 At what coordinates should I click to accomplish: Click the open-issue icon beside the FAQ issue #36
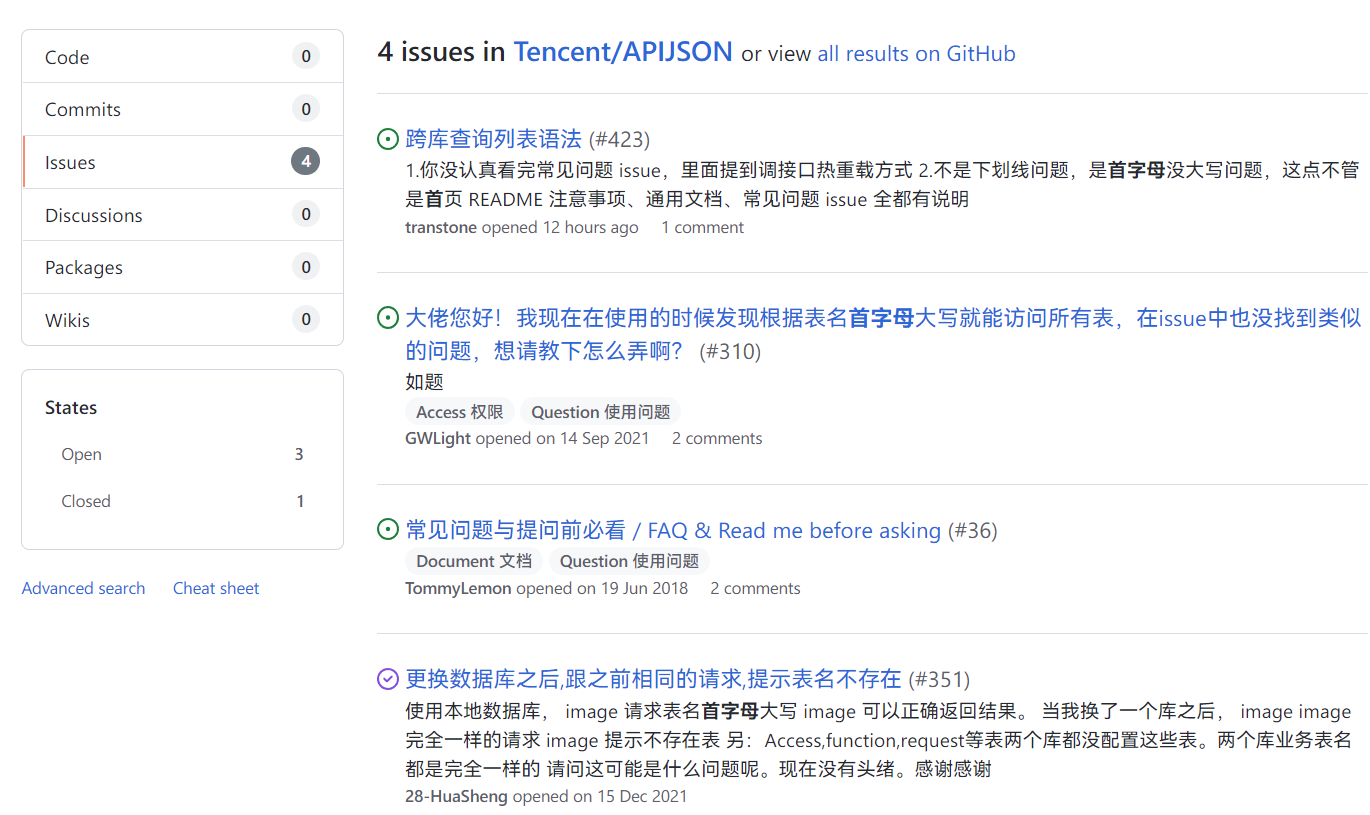click(387, 531)
